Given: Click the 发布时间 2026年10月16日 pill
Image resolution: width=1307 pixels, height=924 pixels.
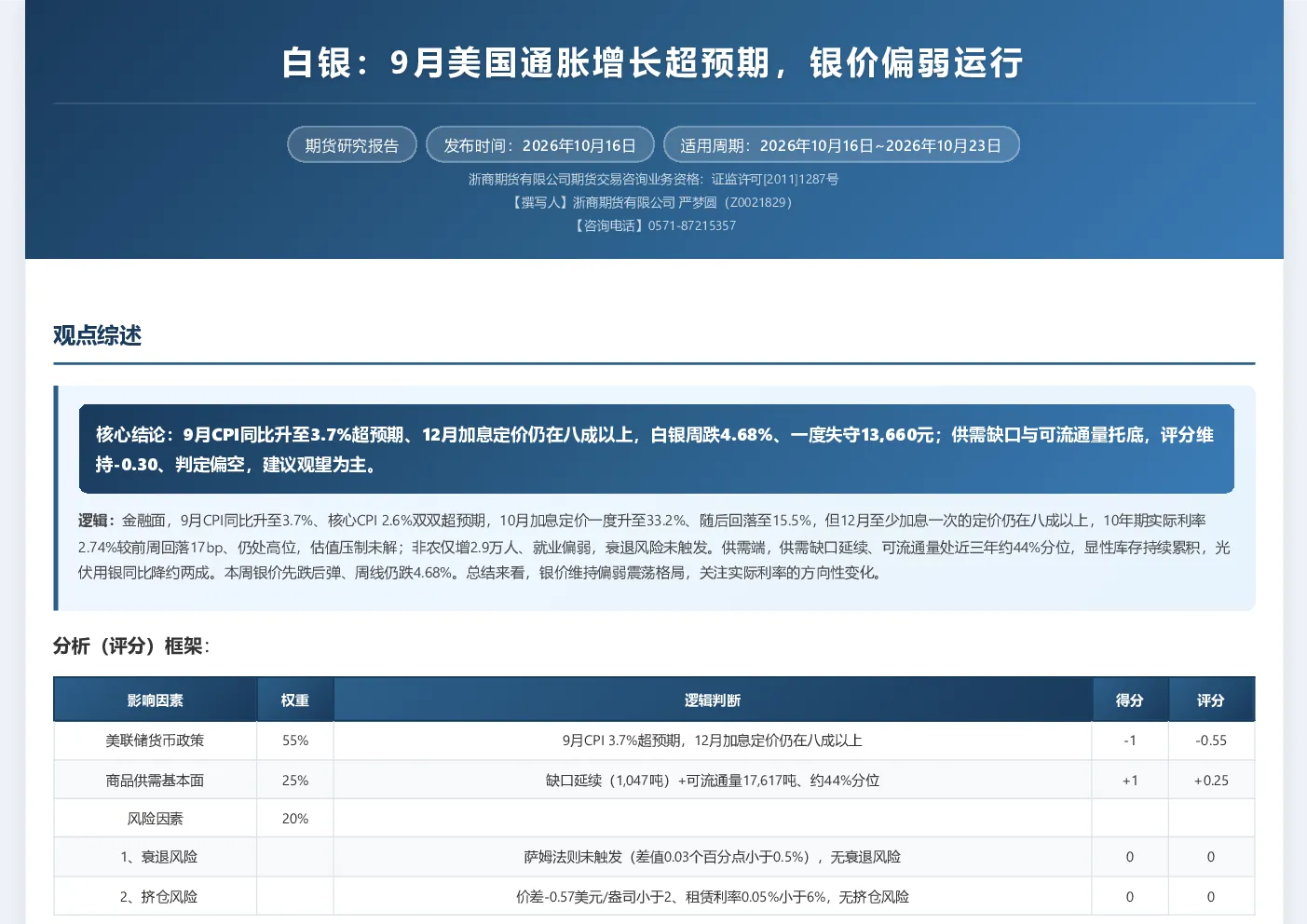Looking at the screenshot, I should 539,145.
